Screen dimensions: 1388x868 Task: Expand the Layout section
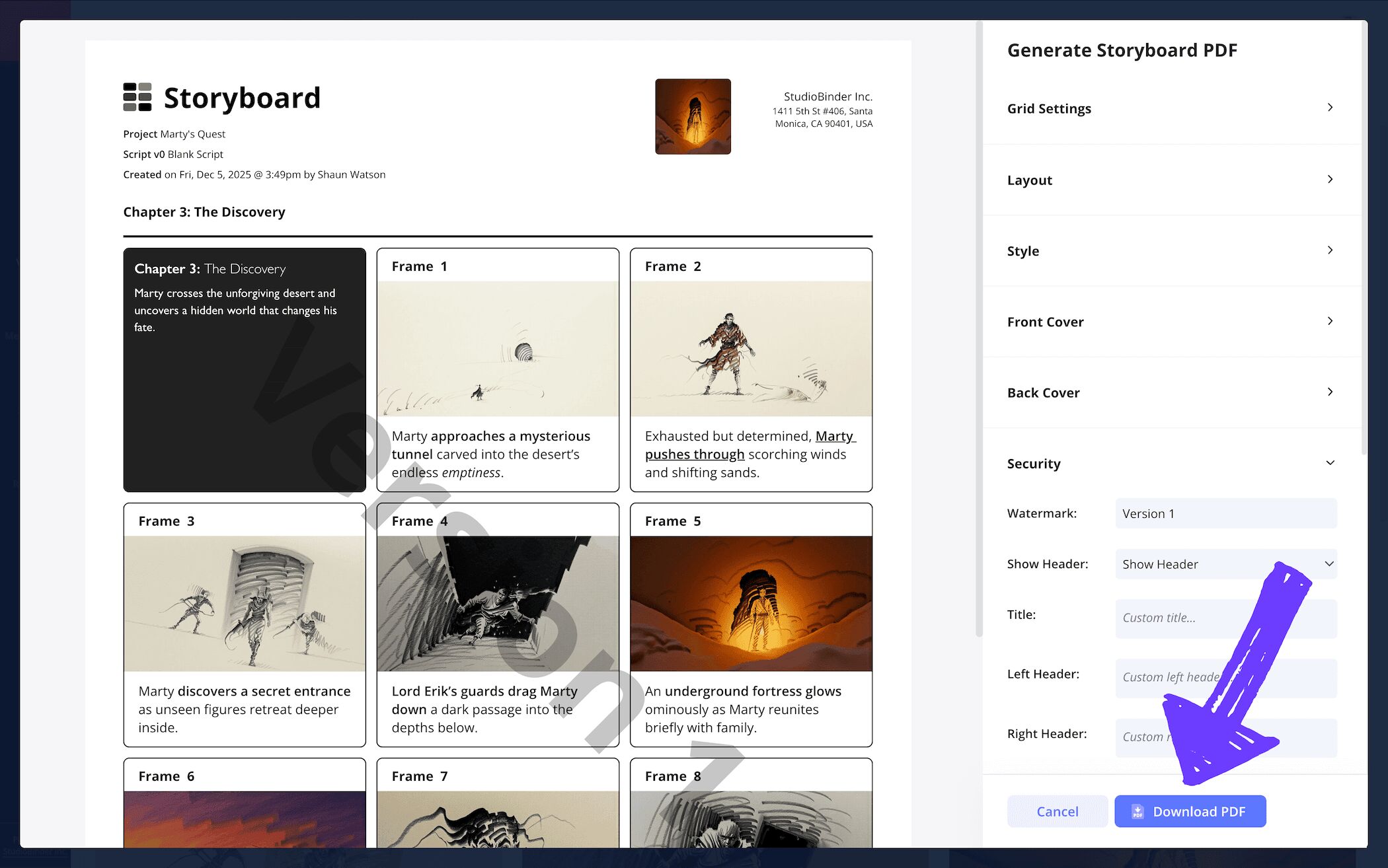click(x=1170, y=180)
